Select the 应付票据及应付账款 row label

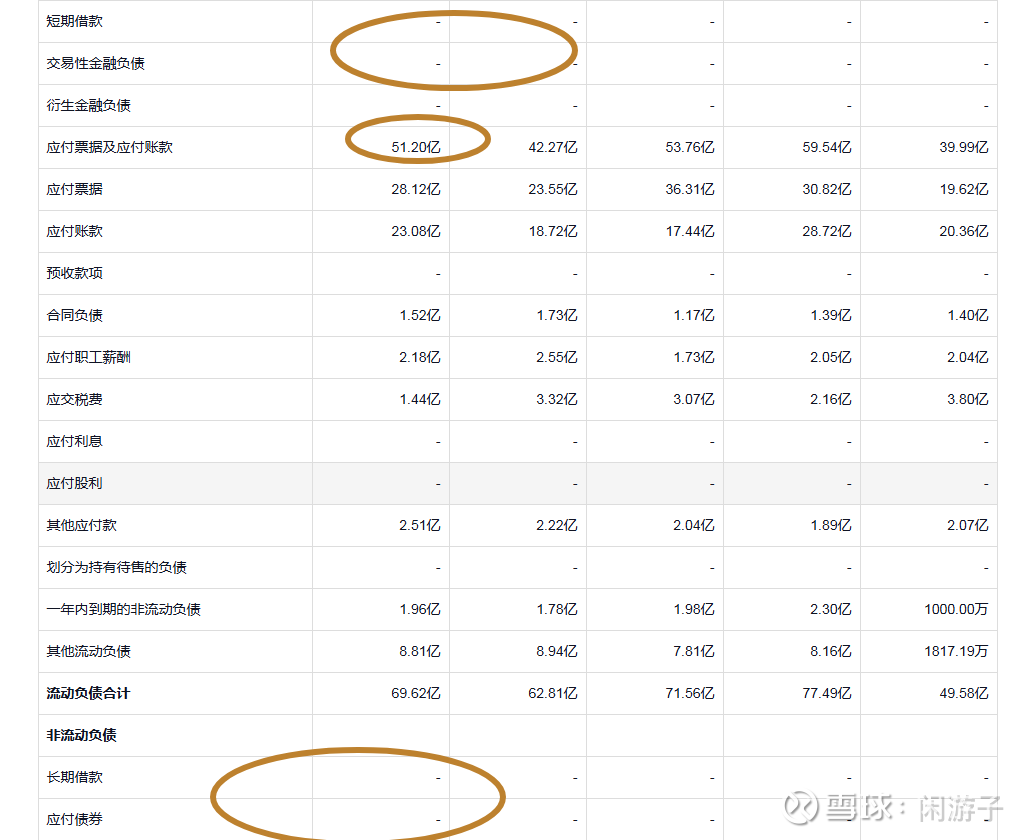pos(109,147)
